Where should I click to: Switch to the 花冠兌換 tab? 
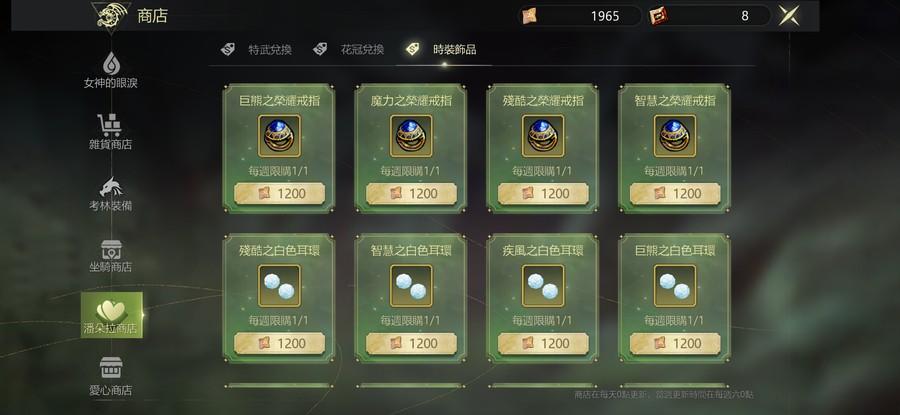click(348, 49)
